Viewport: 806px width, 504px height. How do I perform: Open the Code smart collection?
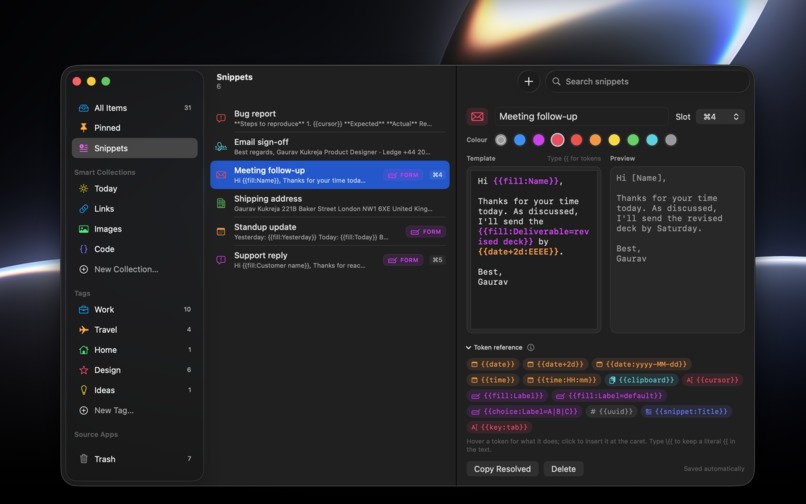[x=135, y=249]
